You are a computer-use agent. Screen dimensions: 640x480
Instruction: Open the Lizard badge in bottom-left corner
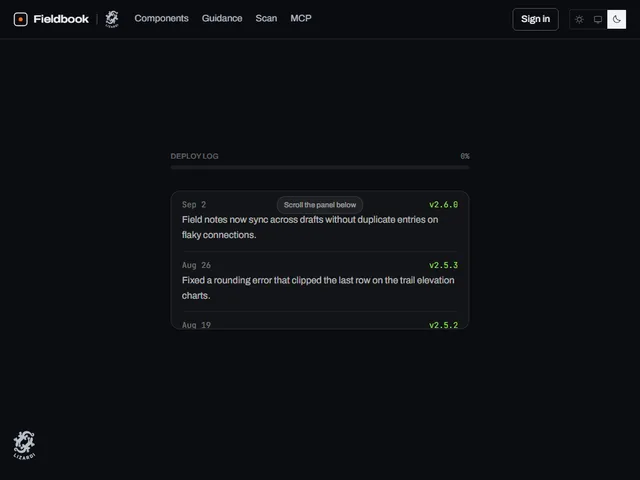point(24,445)
